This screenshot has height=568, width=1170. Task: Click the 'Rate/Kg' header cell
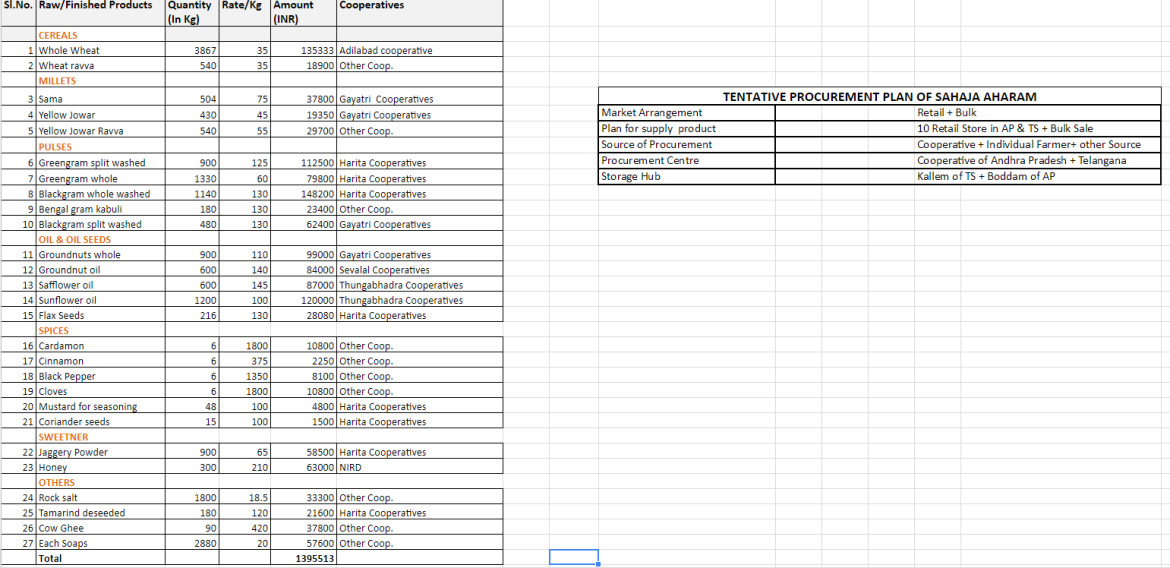click(245, 13)
